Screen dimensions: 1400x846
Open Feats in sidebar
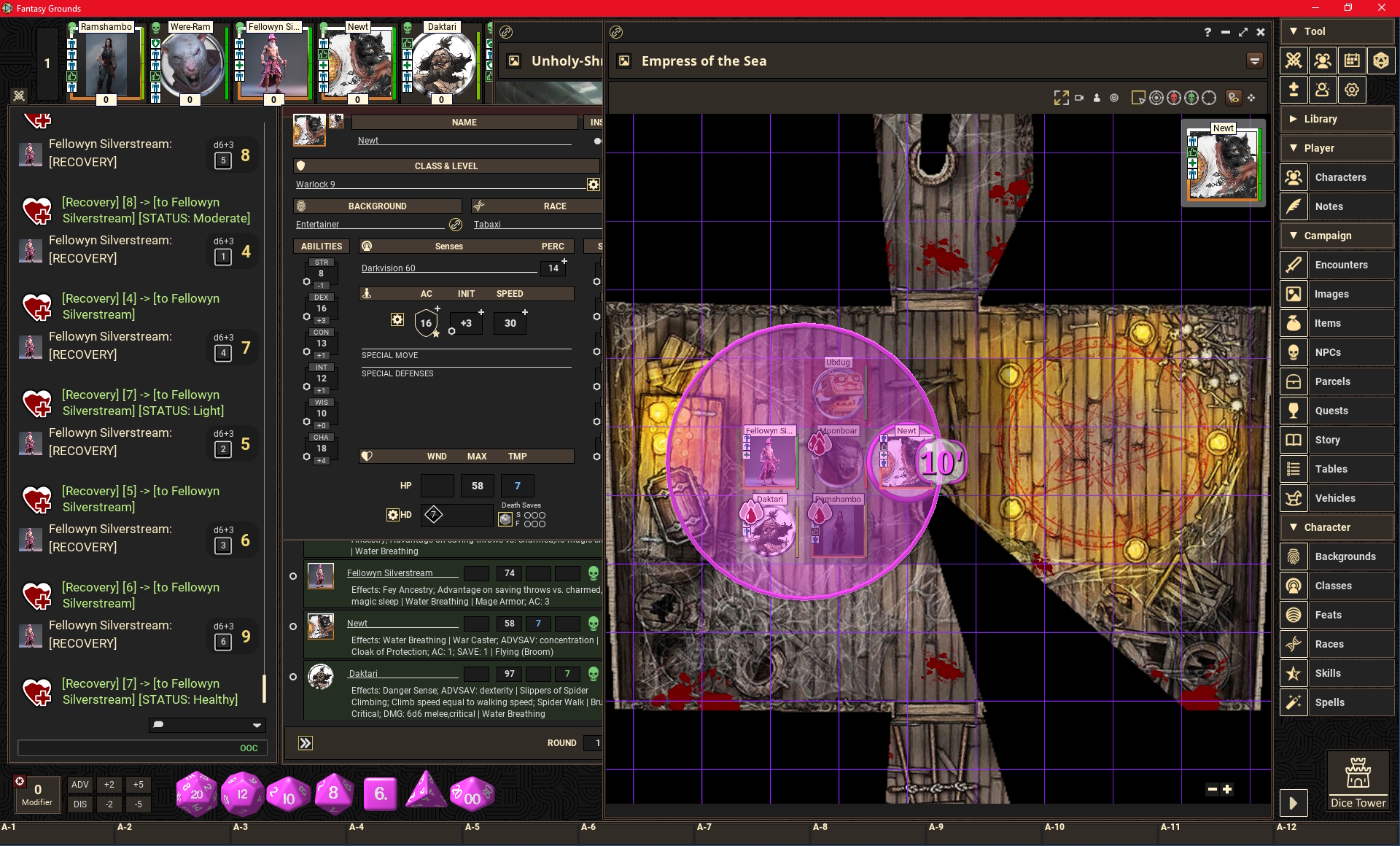[1337, 615]
